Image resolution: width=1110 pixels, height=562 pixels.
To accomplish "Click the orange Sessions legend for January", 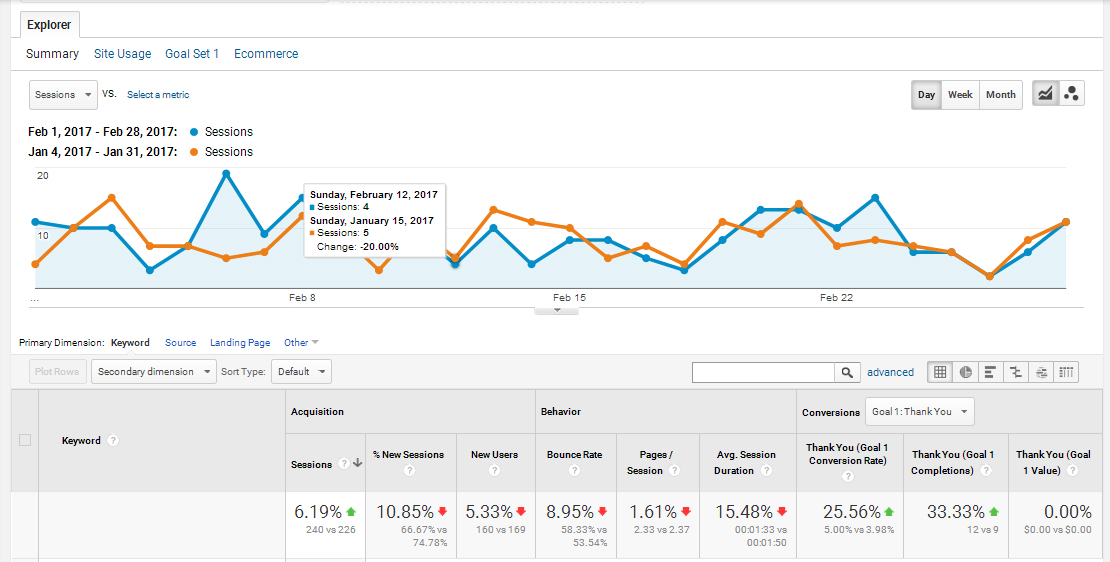I will [x=222, y=151].
